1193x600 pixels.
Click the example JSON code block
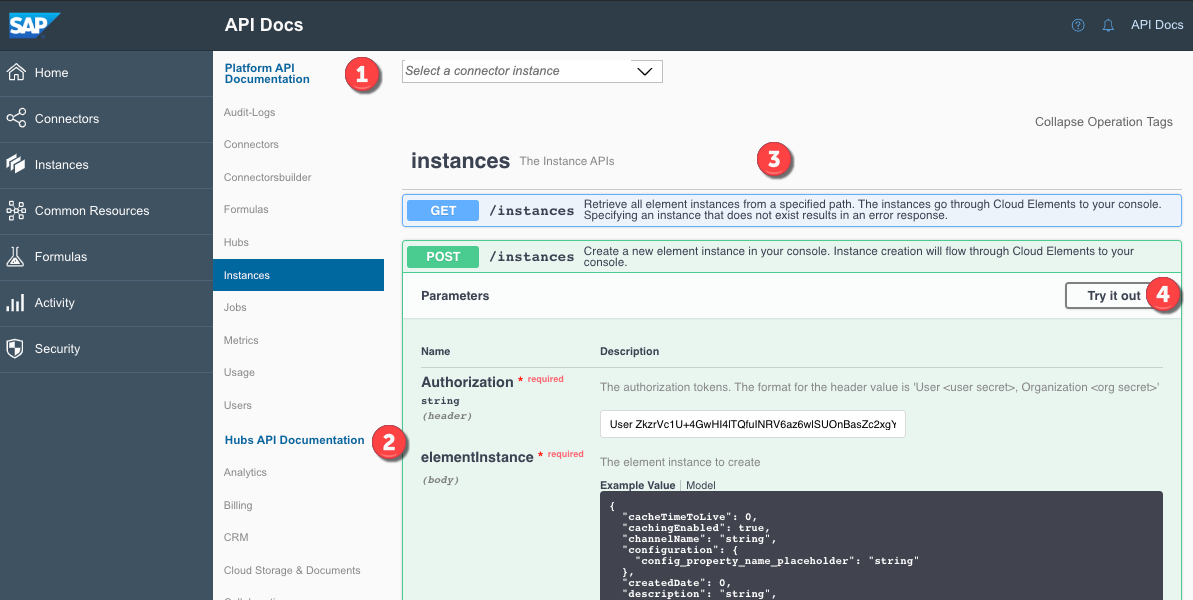[x=881, y=545]
